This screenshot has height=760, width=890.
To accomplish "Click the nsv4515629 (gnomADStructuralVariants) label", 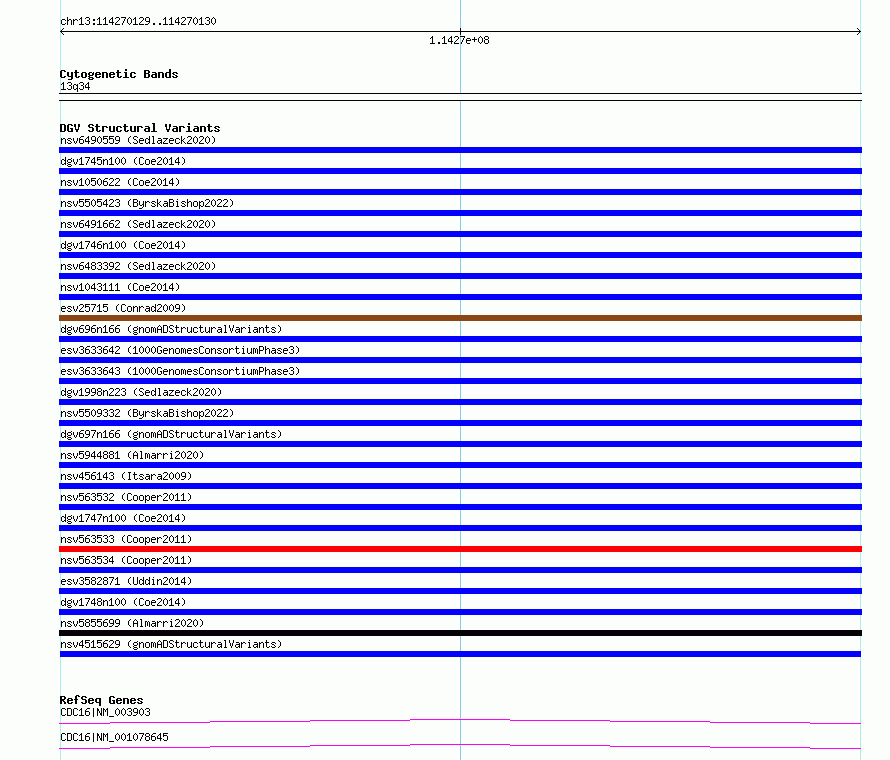I will click(x=171, y=644).
